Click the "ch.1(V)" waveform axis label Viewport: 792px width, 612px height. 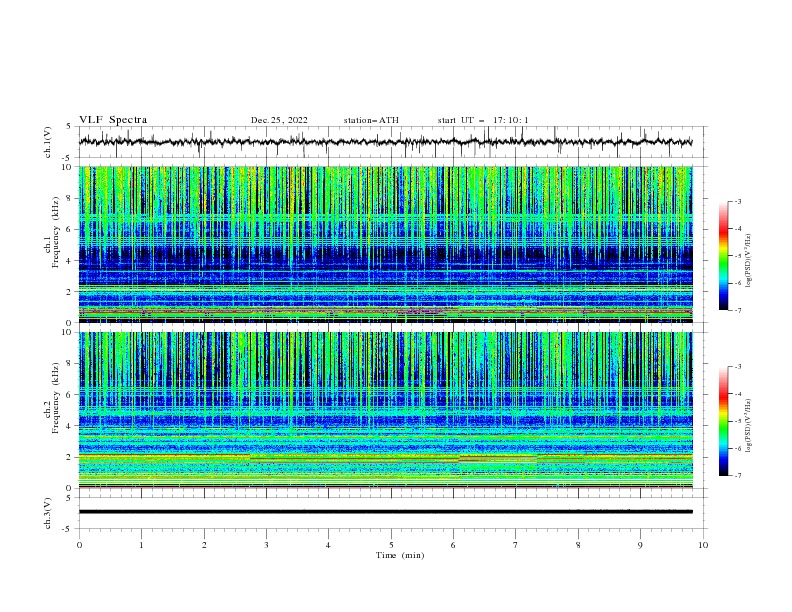tap(48, 142)
